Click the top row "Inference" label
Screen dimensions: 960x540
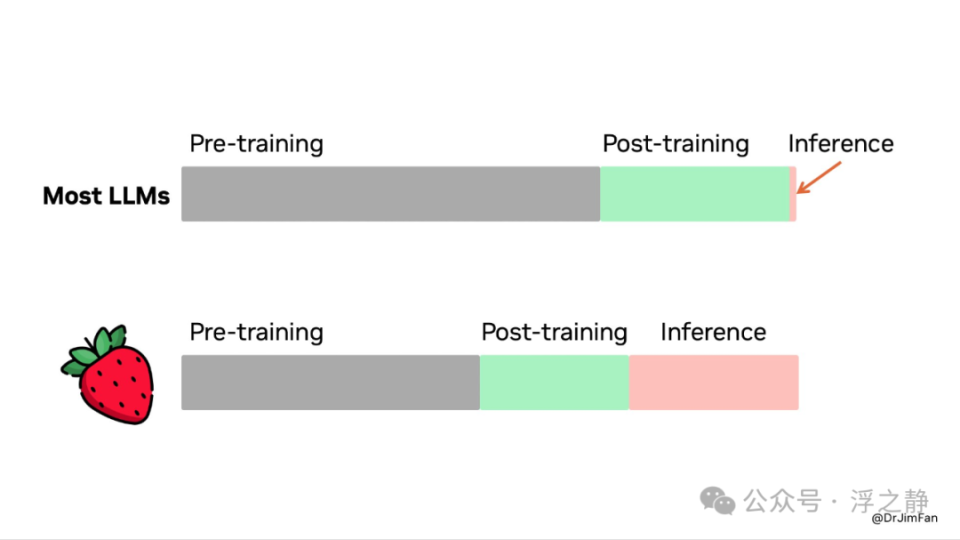(x=841, y=144)
